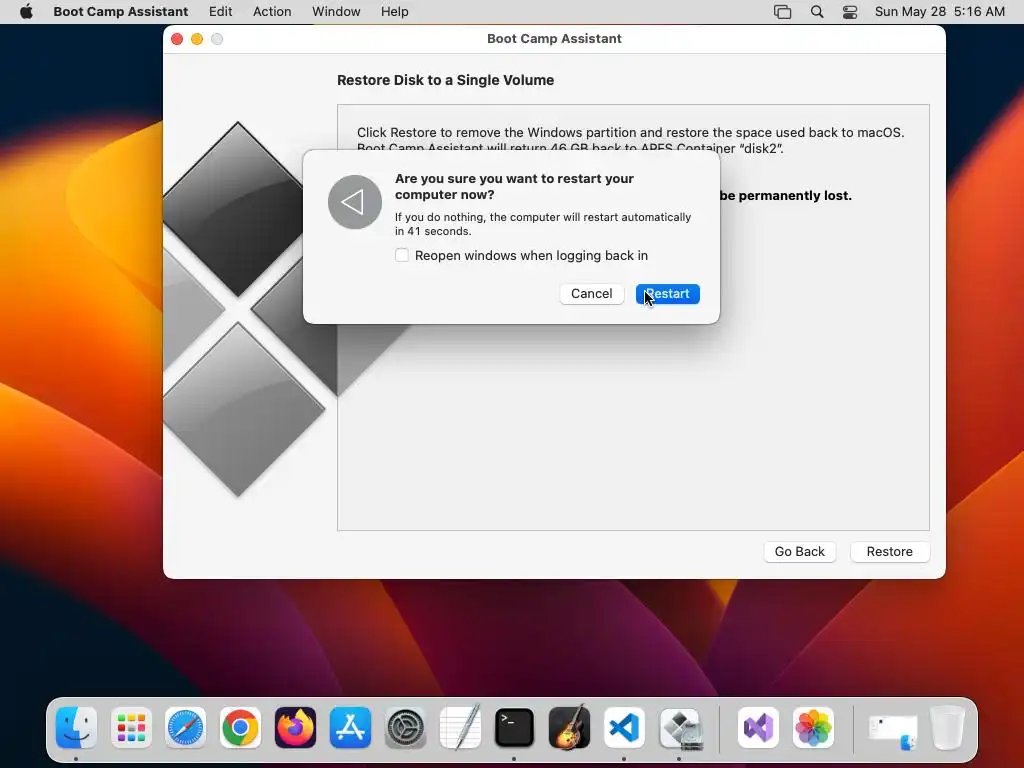Open the Edit menu
Screen dimensions: 1024x768
(221, 12)
